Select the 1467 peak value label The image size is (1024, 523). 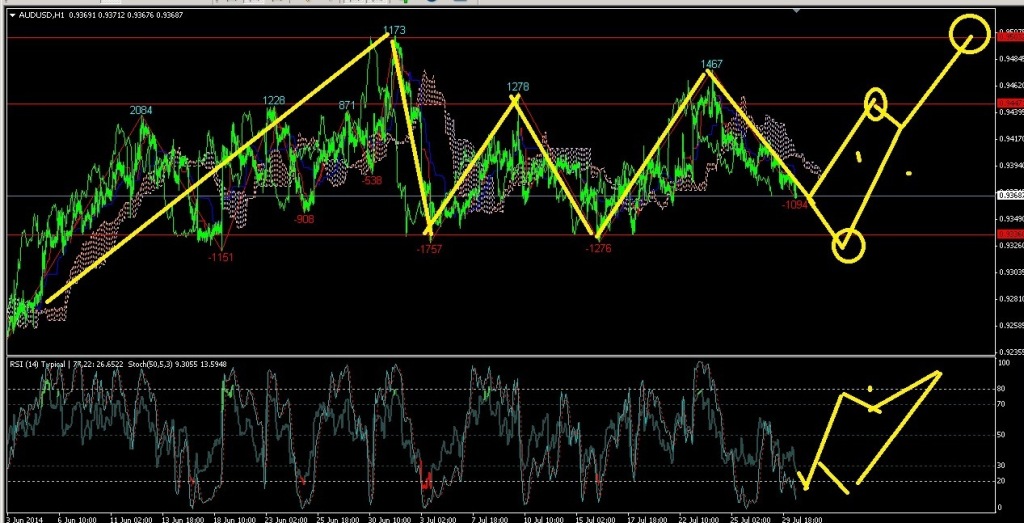(x=710, y=64)
